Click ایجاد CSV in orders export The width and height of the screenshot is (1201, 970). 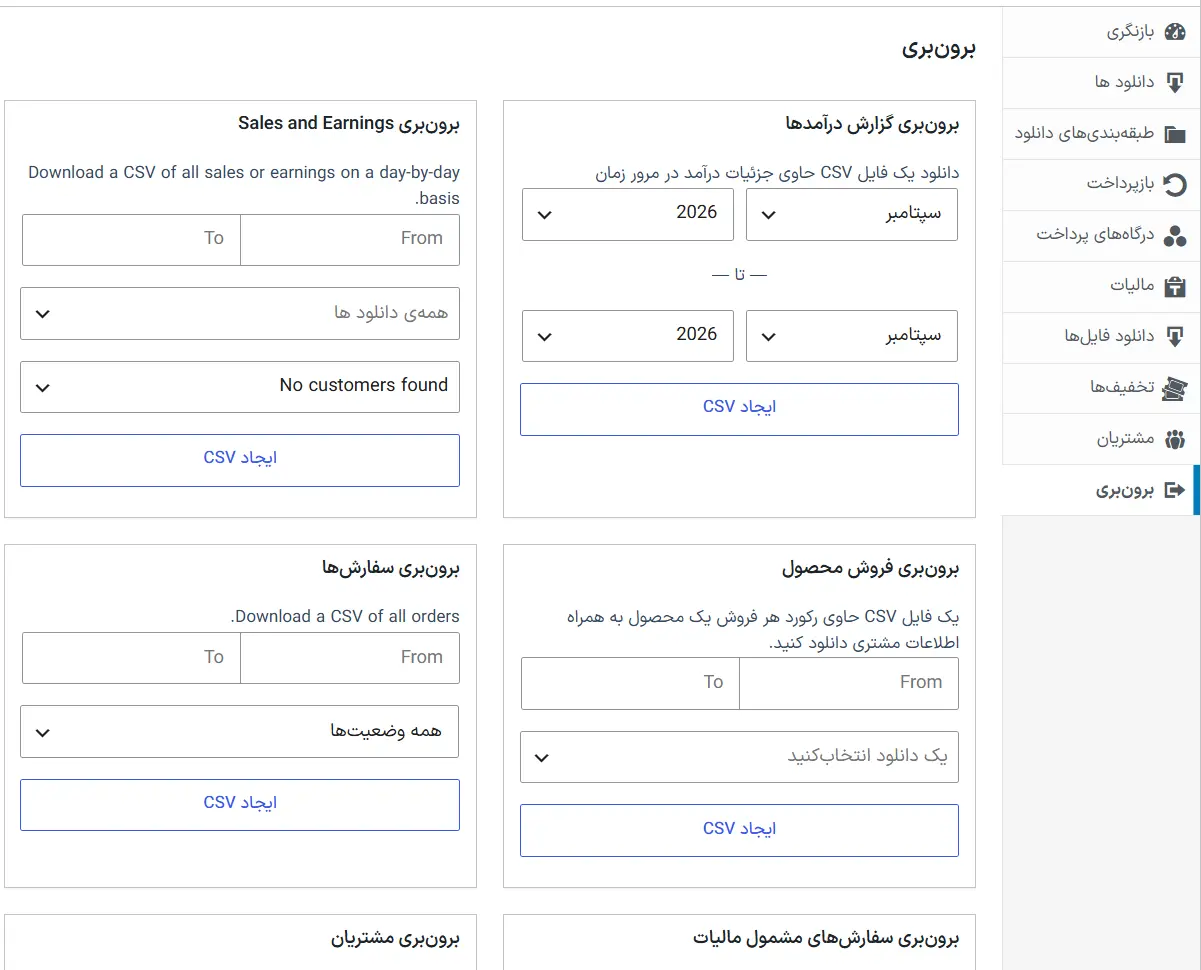coord(240,805)
